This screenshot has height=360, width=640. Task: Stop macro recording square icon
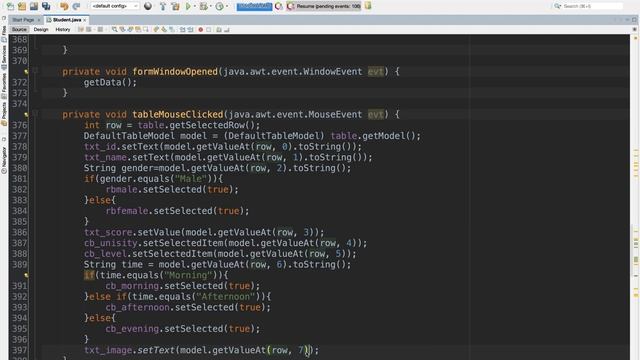pos(209,29)
